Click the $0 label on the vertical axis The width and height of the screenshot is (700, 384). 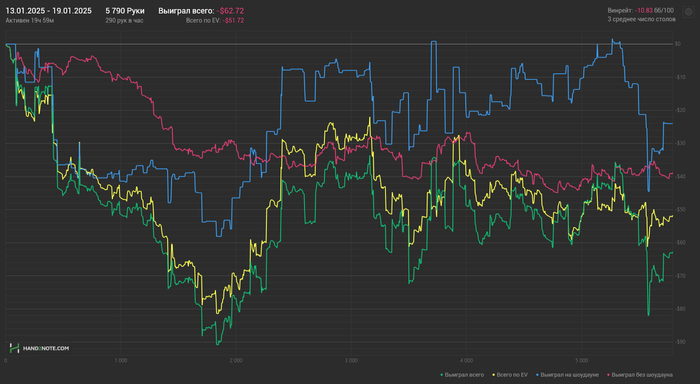click(x=678, y=44)
